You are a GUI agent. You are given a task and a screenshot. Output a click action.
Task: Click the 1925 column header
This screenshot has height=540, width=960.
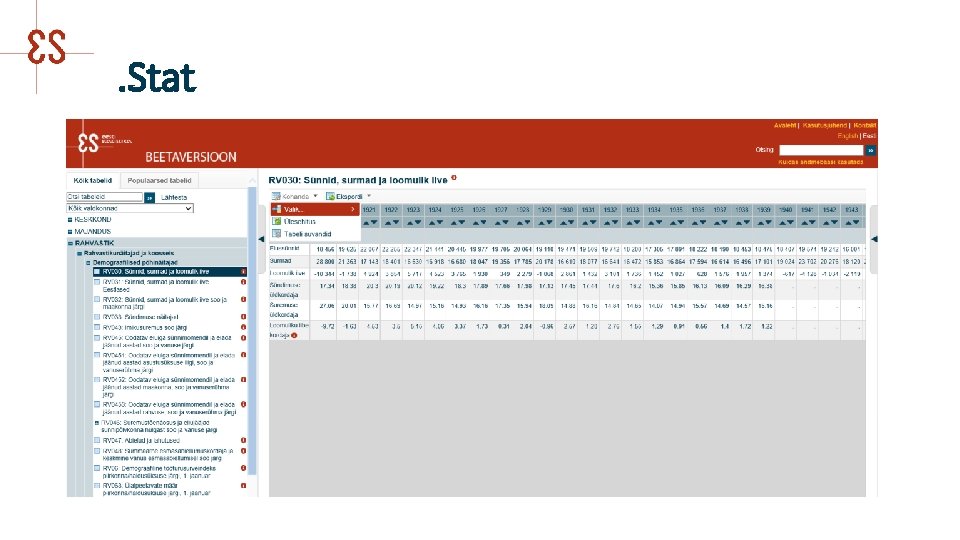[x=457, y=209]
